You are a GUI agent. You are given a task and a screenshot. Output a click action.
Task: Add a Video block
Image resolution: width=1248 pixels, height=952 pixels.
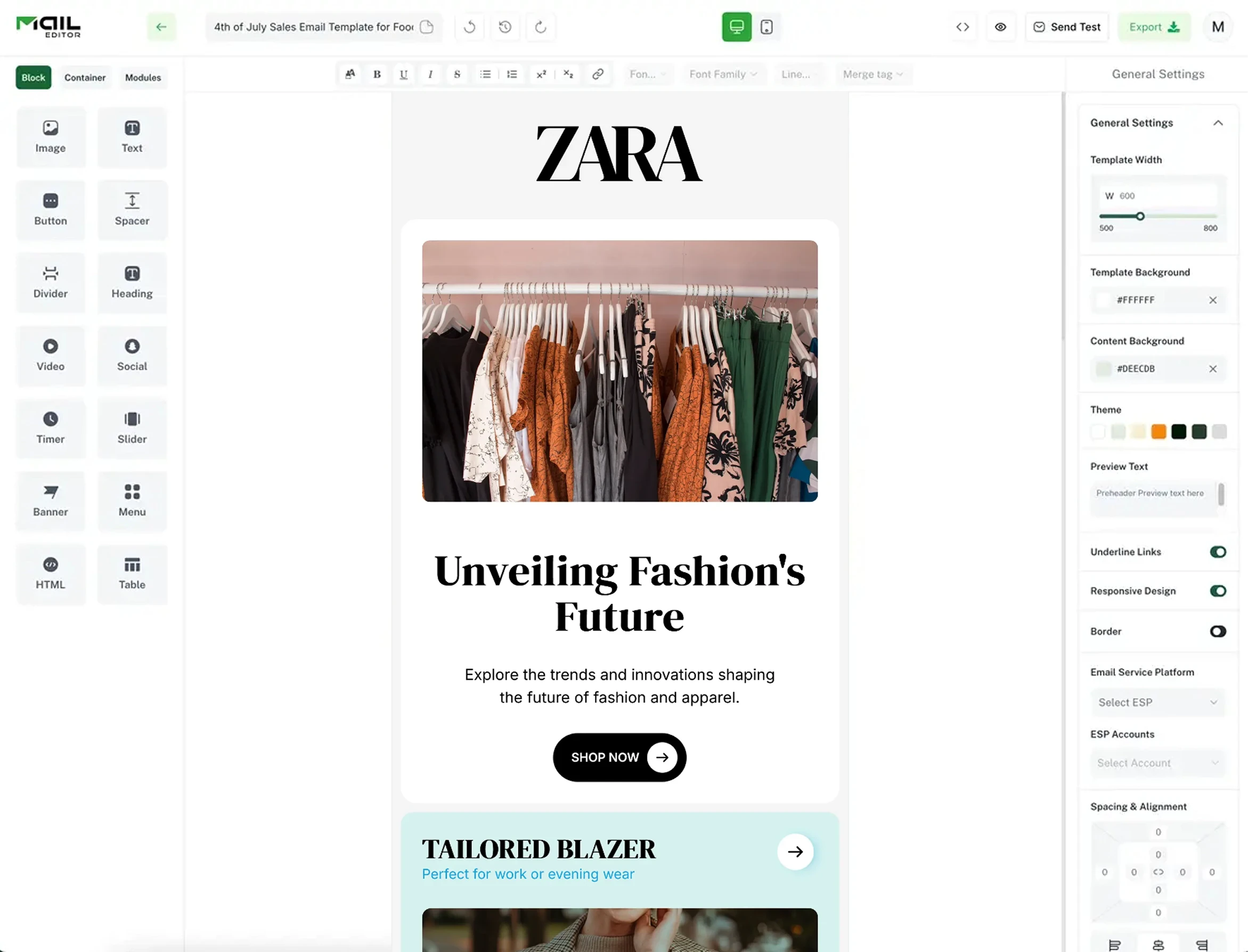click(51, 355)
